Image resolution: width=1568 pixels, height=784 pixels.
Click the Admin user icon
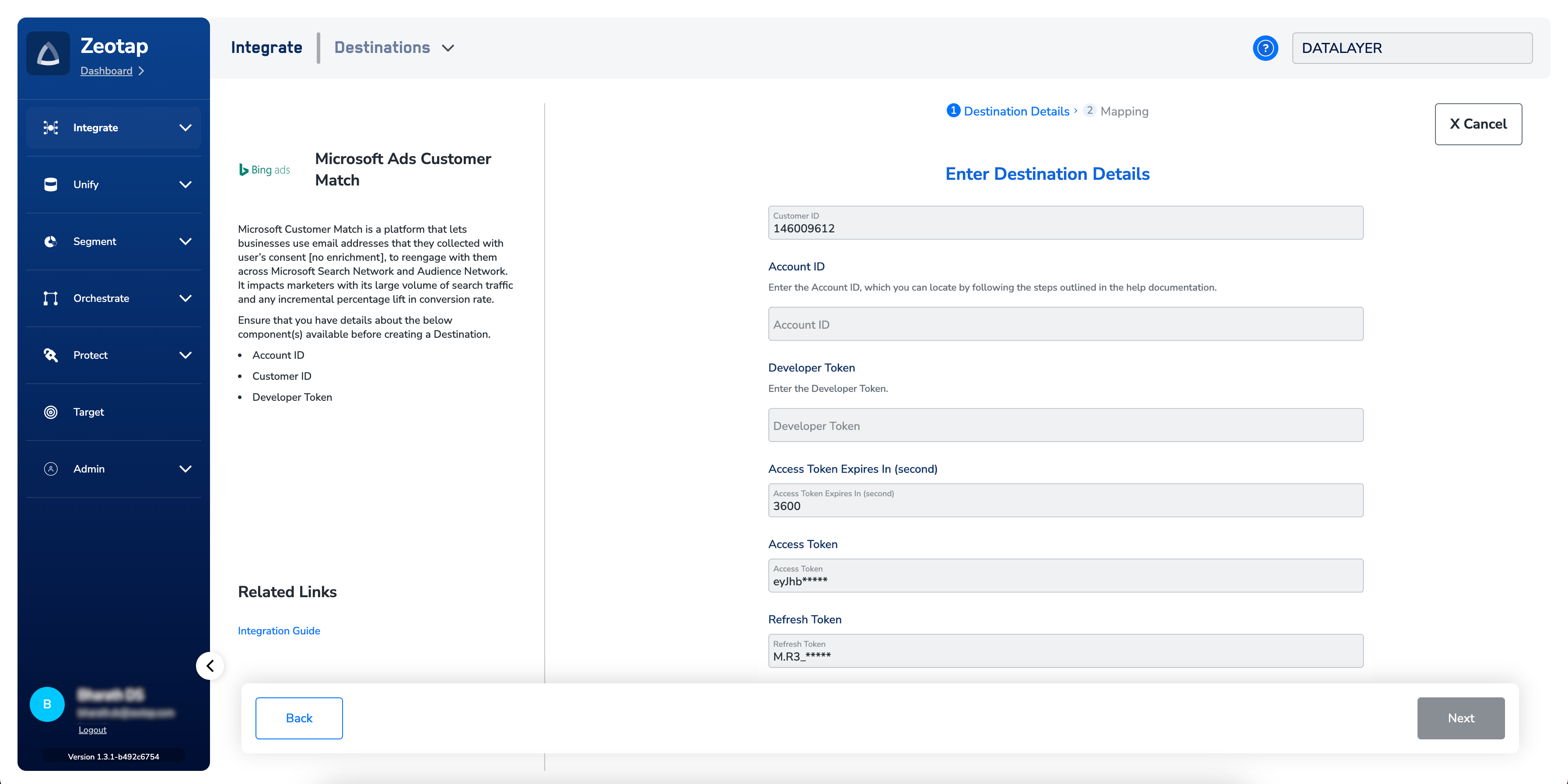pyautogui.click(x=51, y=469)
